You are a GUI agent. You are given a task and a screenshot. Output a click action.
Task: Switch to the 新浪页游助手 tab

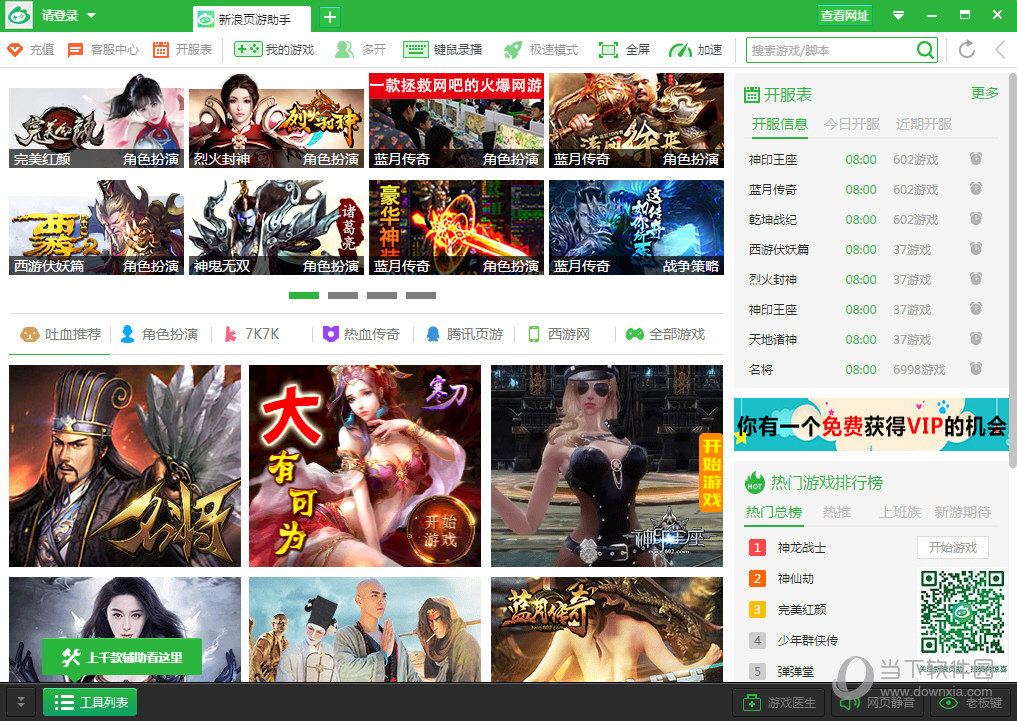[252, 19]
